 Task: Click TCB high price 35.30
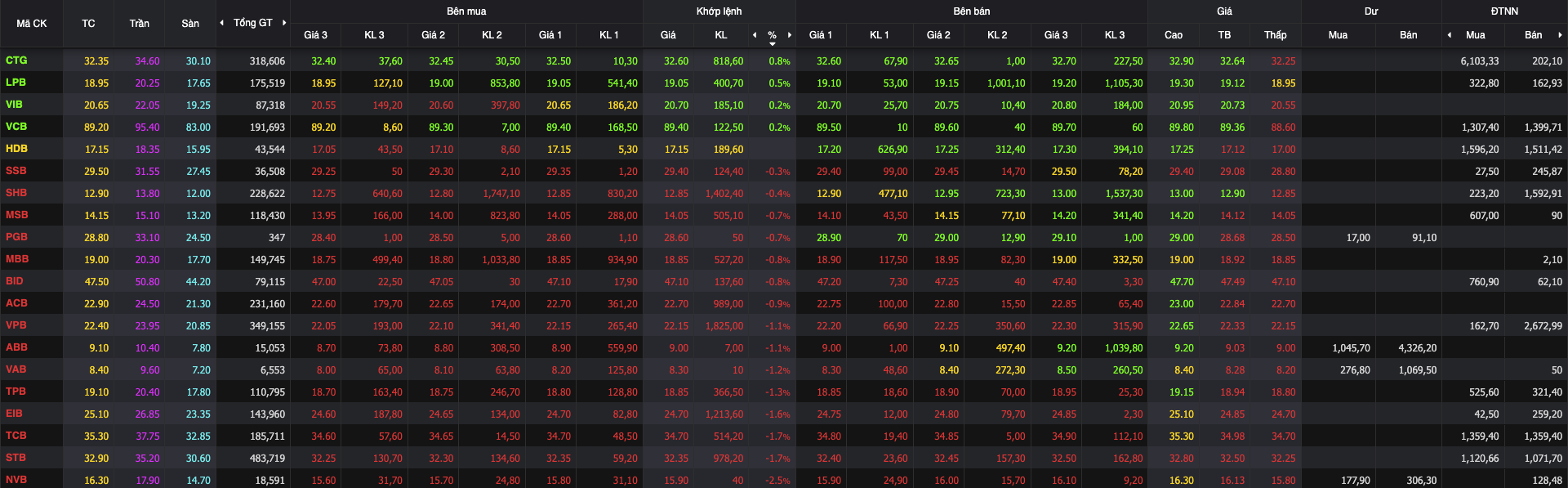[x=1181, y=437]
